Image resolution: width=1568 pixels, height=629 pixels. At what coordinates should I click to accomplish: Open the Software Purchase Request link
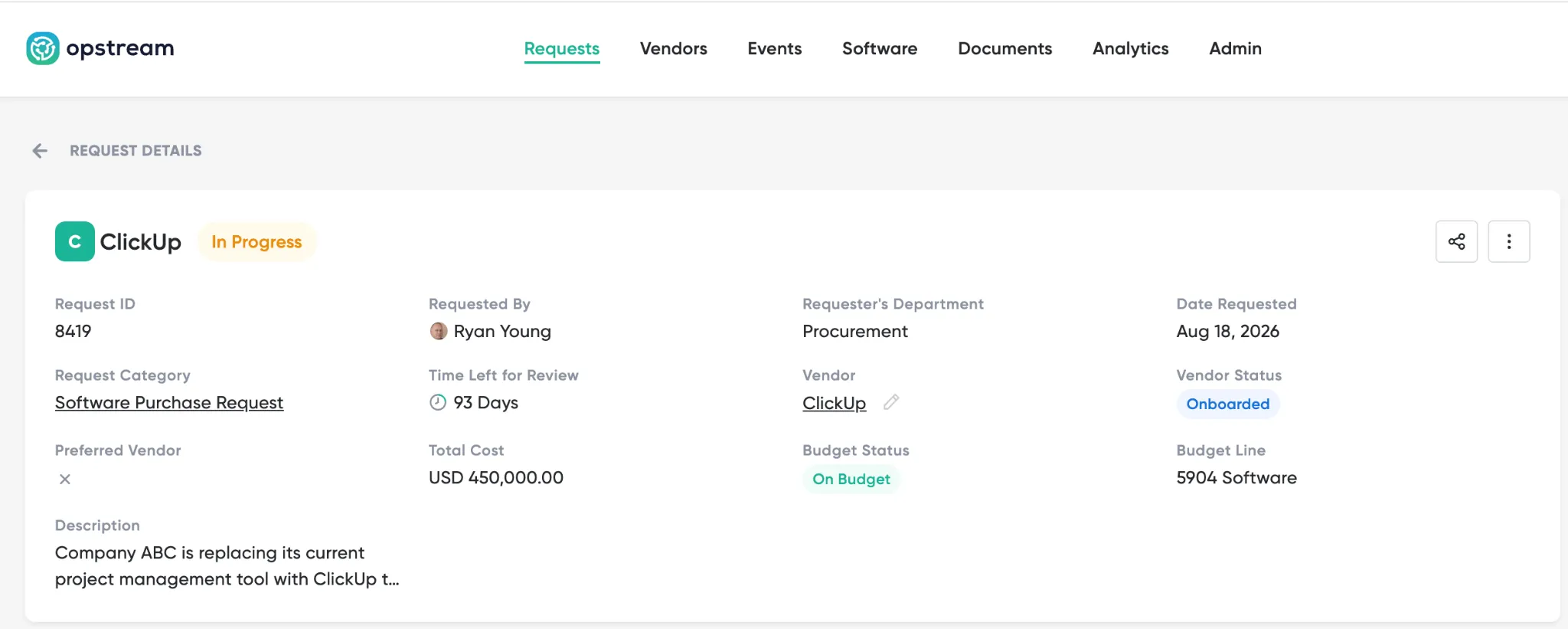169,402
